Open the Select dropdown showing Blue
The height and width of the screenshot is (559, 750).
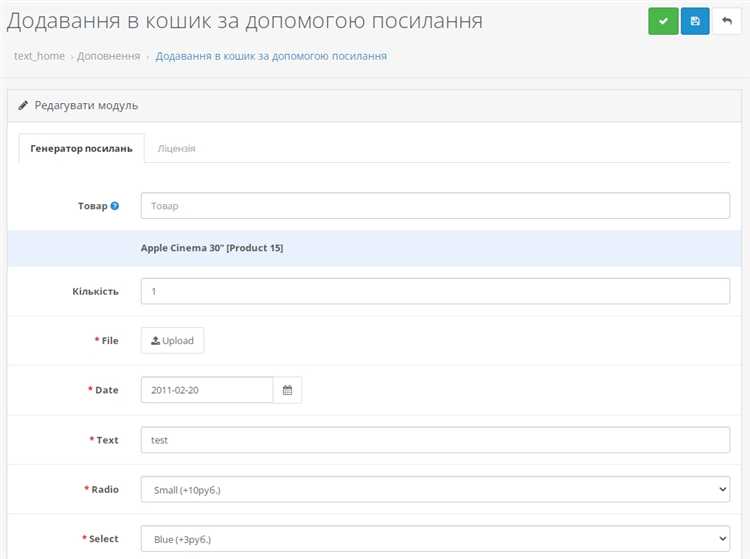tap(435, 539)
